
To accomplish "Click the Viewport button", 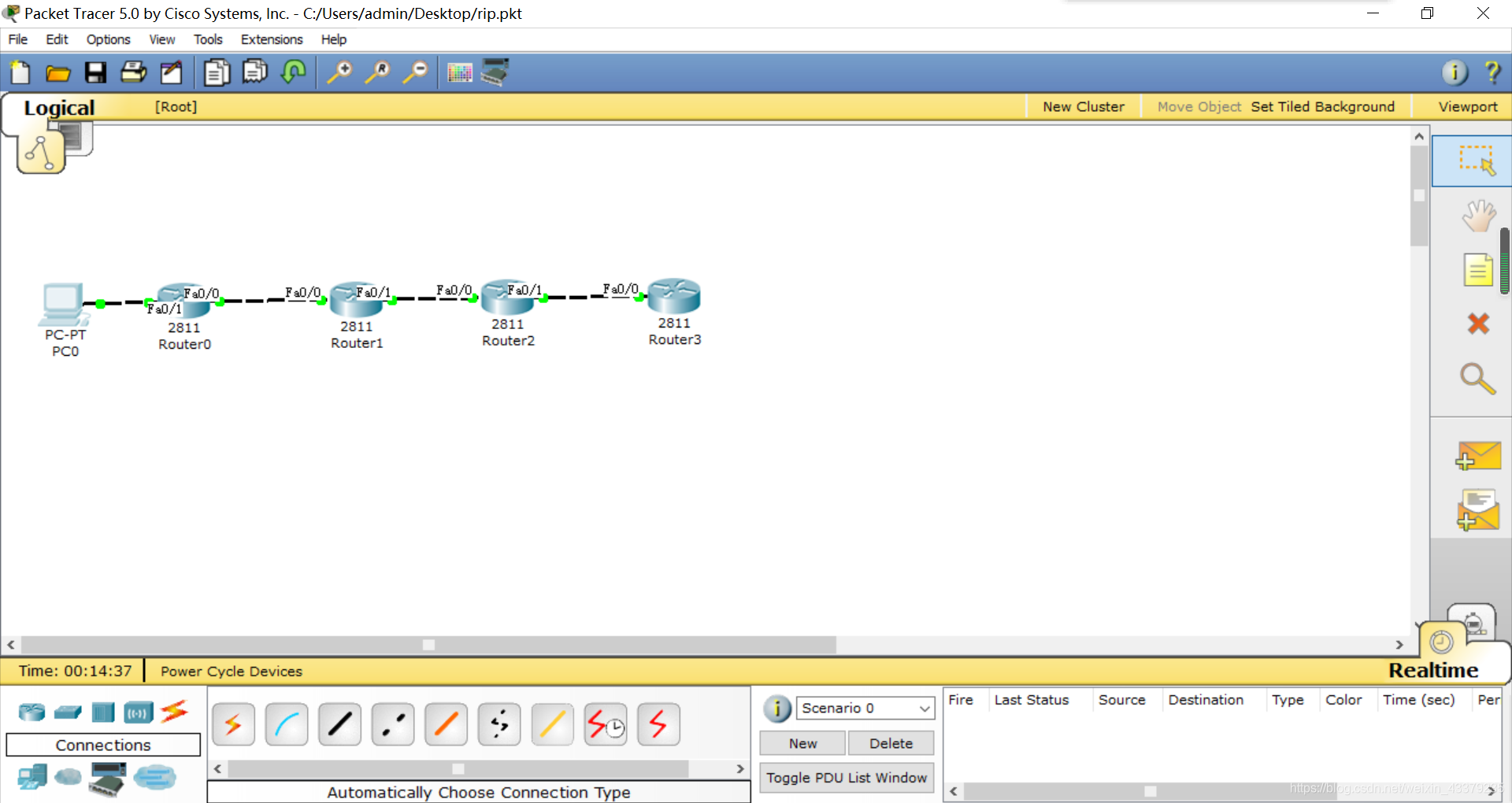I will click(x=1468, y=106).
